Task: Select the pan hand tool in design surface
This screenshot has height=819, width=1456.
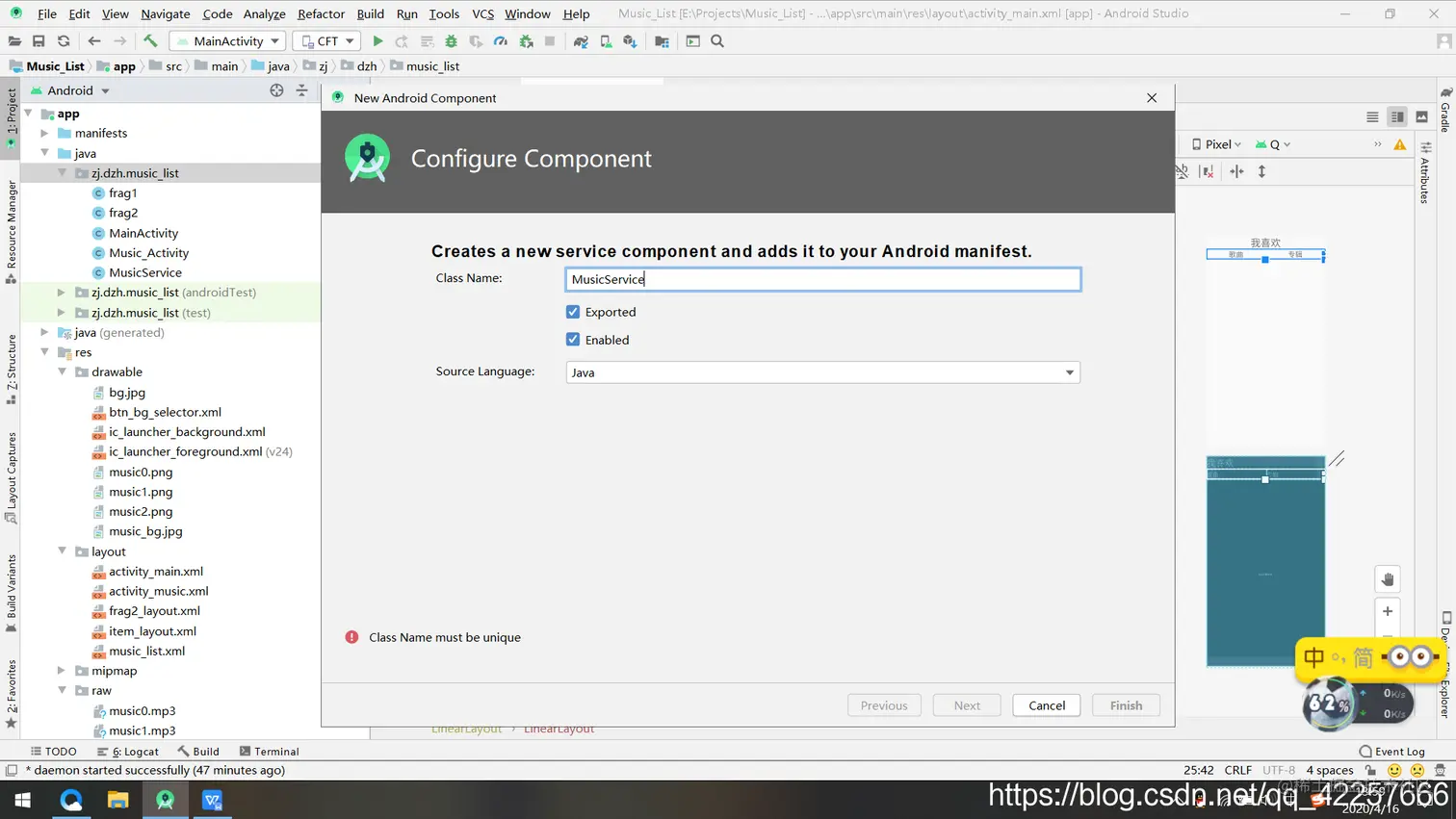Action: pyautogui.click(x=1388, y=579)
